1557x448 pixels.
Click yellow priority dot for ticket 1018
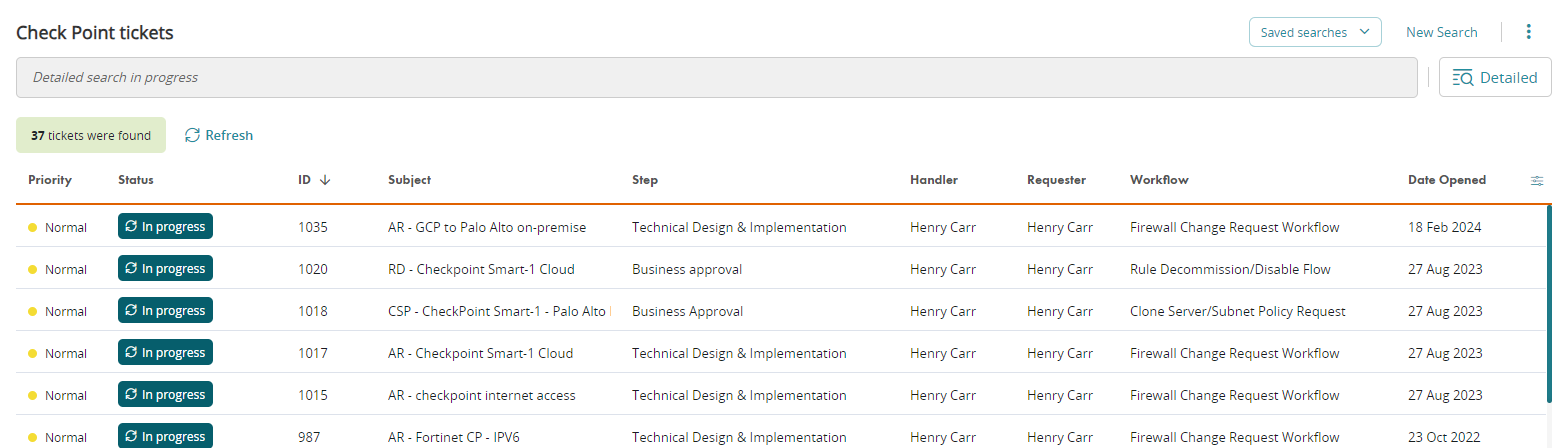tap(32, 311)
